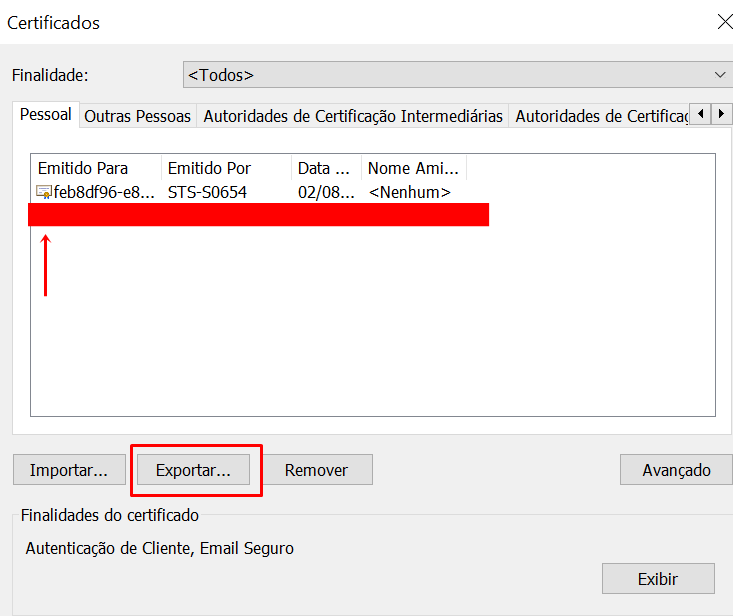Click the Exportar... button
This screenshot has width=733, height=616.
[x=194, y=470]
